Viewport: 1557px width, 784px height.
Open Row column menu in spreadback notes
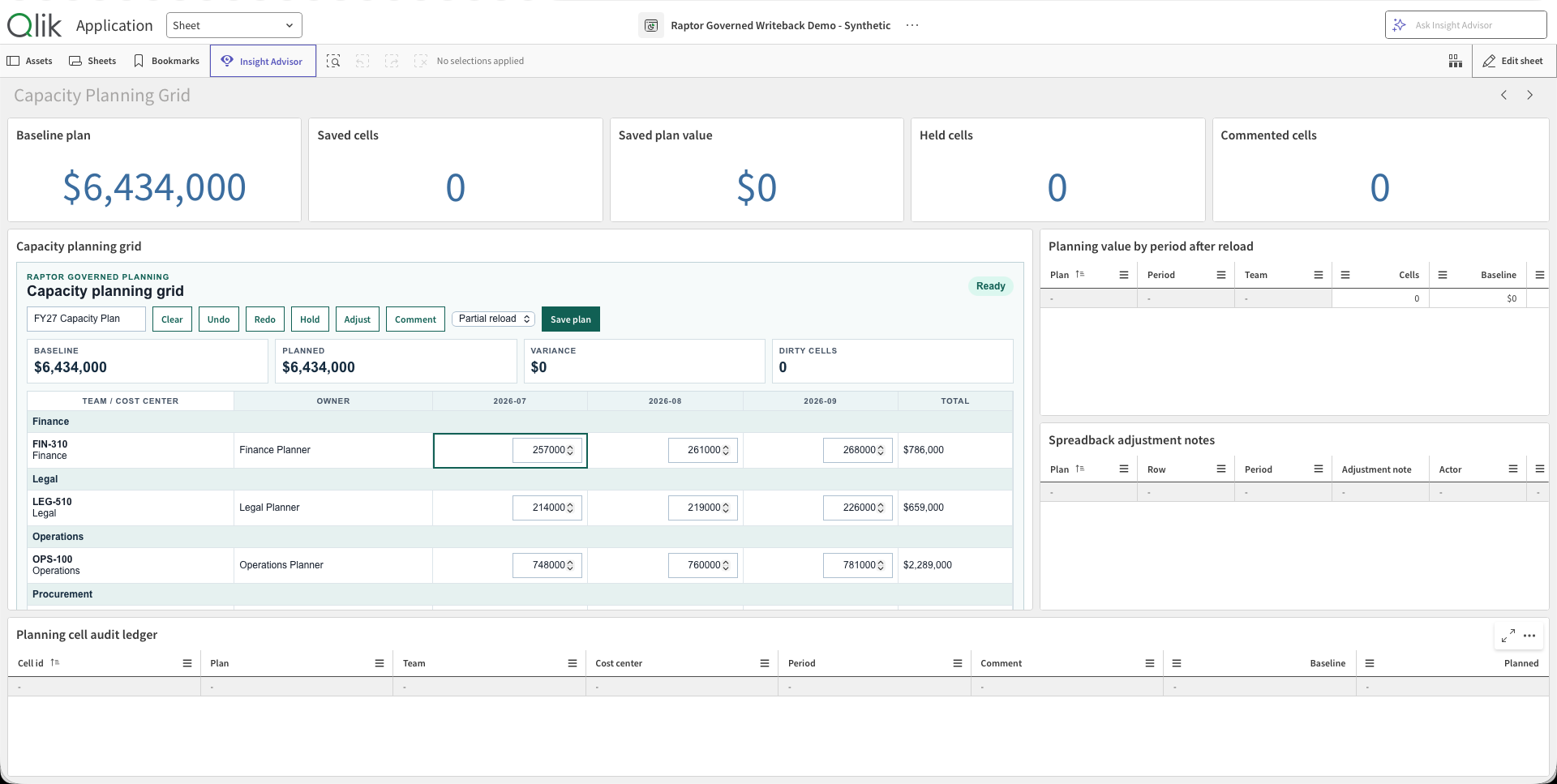[1221, 469]
